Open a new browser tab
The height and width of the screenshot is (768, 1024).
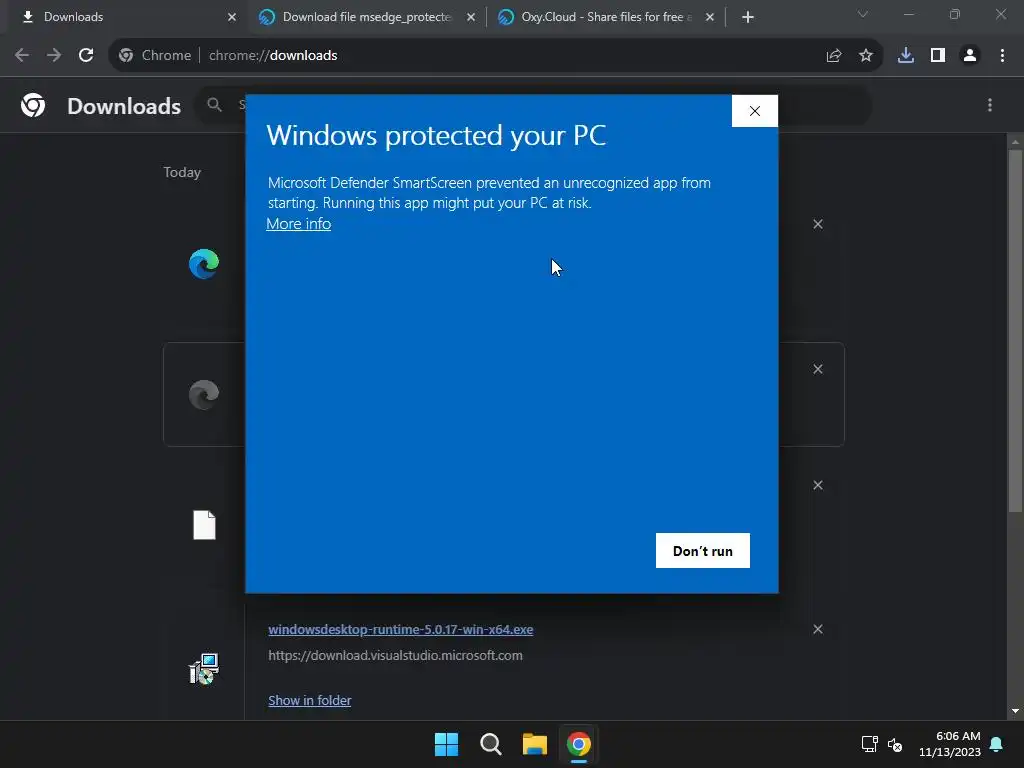tap(748, 17)
